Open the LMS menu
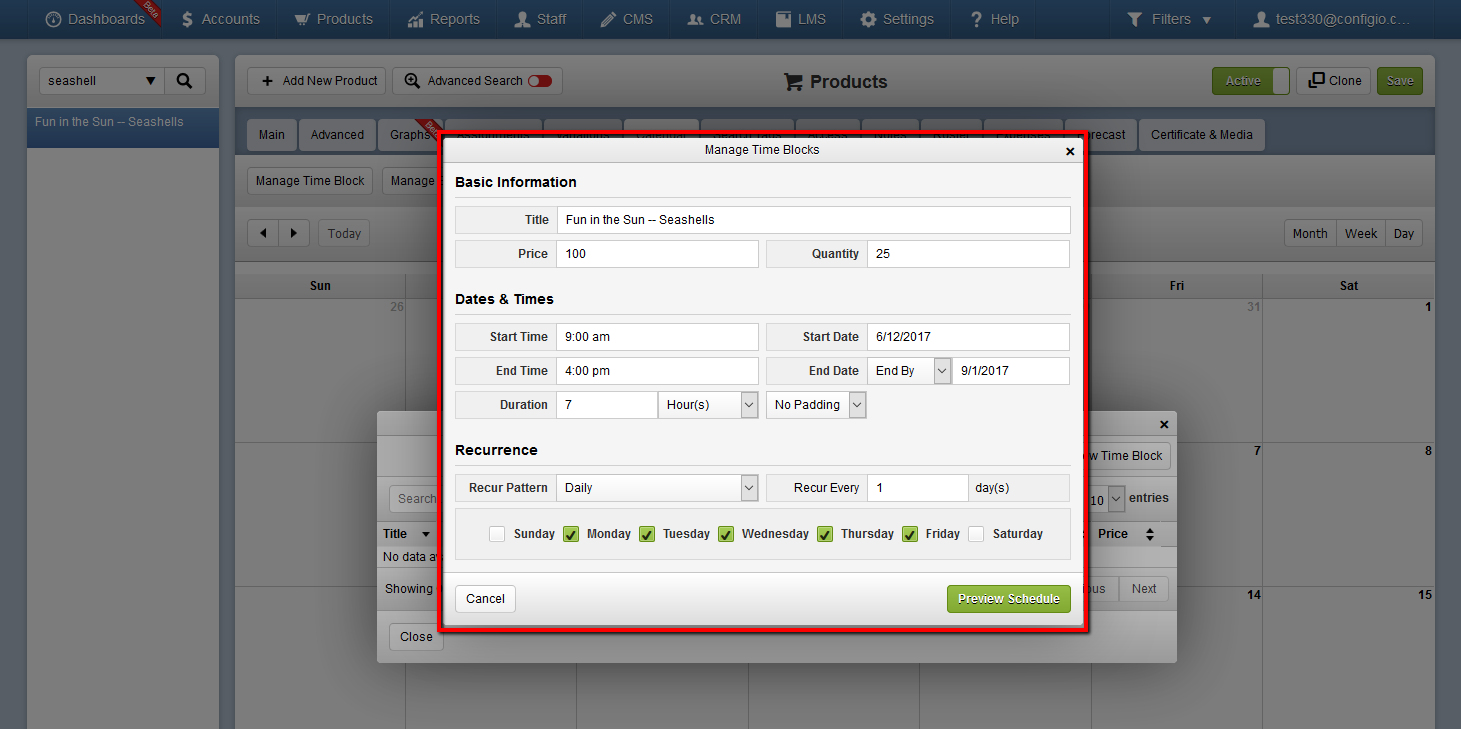The height and width of the screenshot is (729, 1461). click(x=801, y=19)
